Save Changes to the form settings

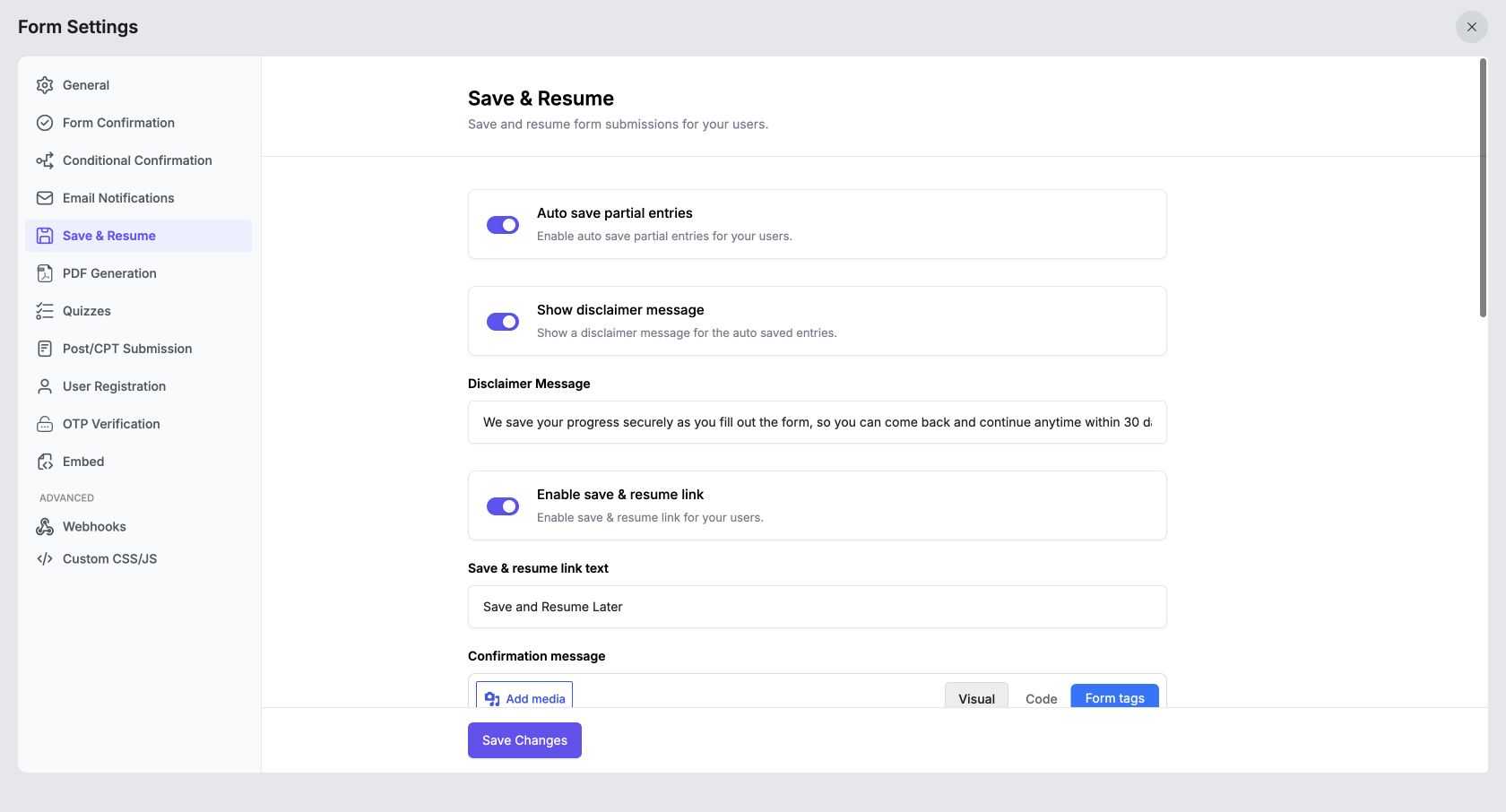(524, 740)
